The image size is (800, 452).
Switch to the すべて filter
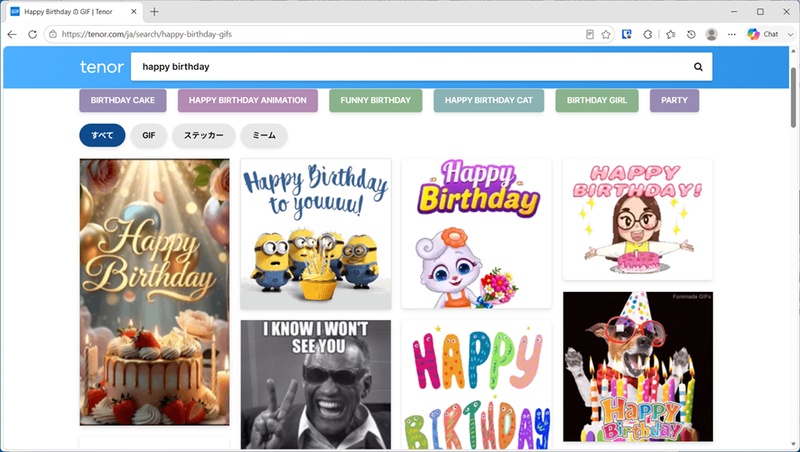pyautogui.click(x=102, y=135)
